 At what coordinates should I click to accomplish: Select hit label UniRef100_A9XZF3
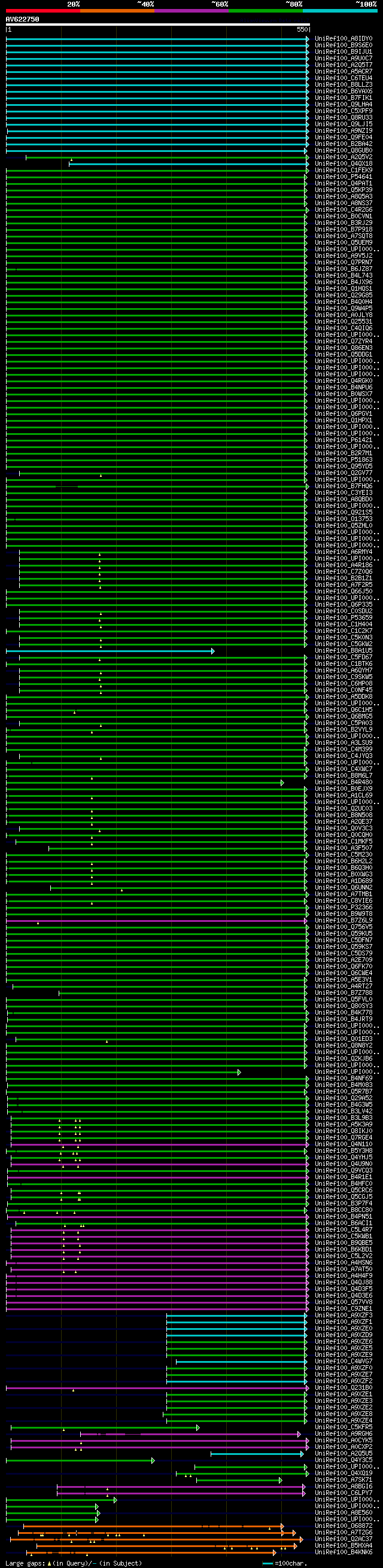tap(344, 1316)
